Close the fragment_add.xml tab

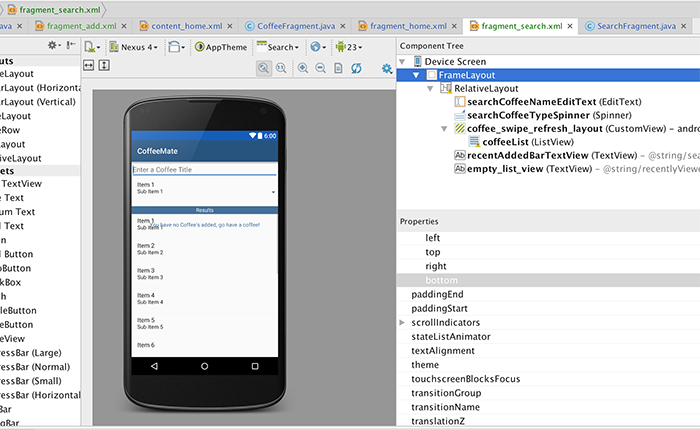tap(124, 26)
